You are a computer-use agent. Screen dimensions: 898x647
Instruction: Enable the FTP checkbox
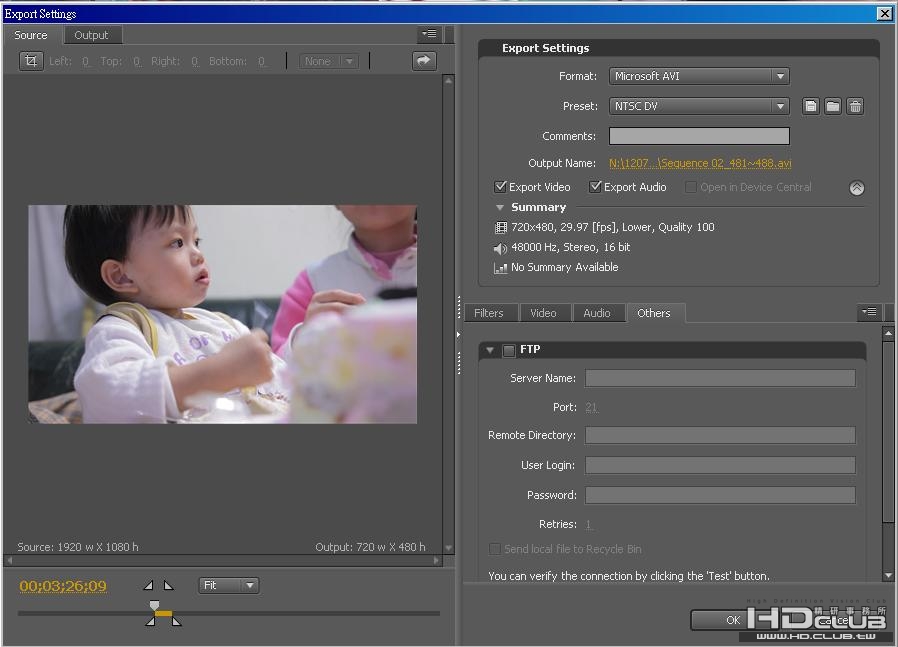pos(509,350)
